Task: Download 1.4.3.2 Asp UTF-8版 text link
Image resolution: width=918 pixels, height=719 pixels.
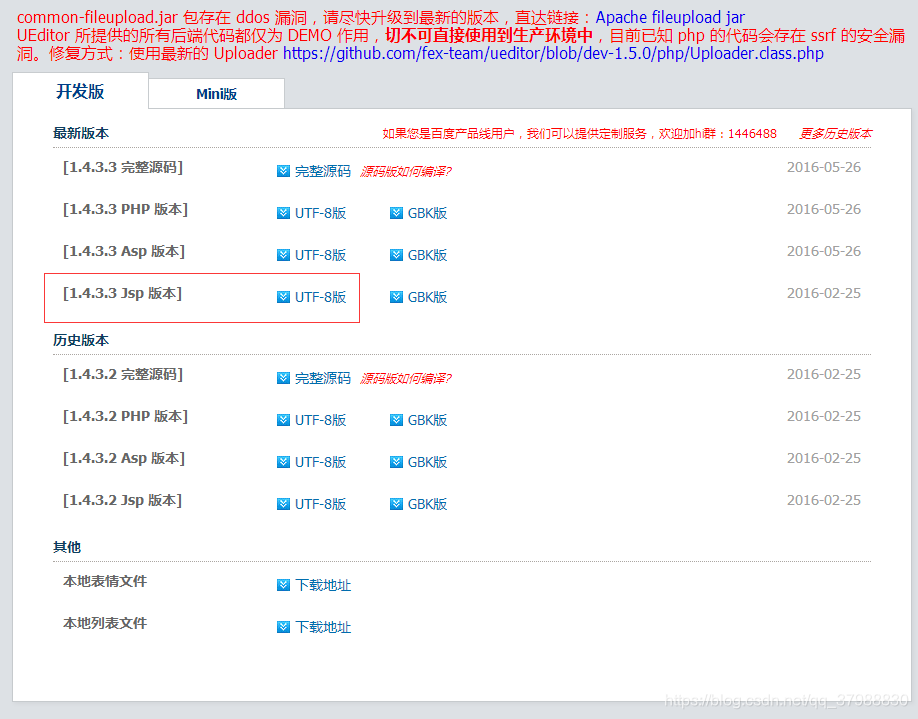Action: pyautogui.click(x=320, y=463)
